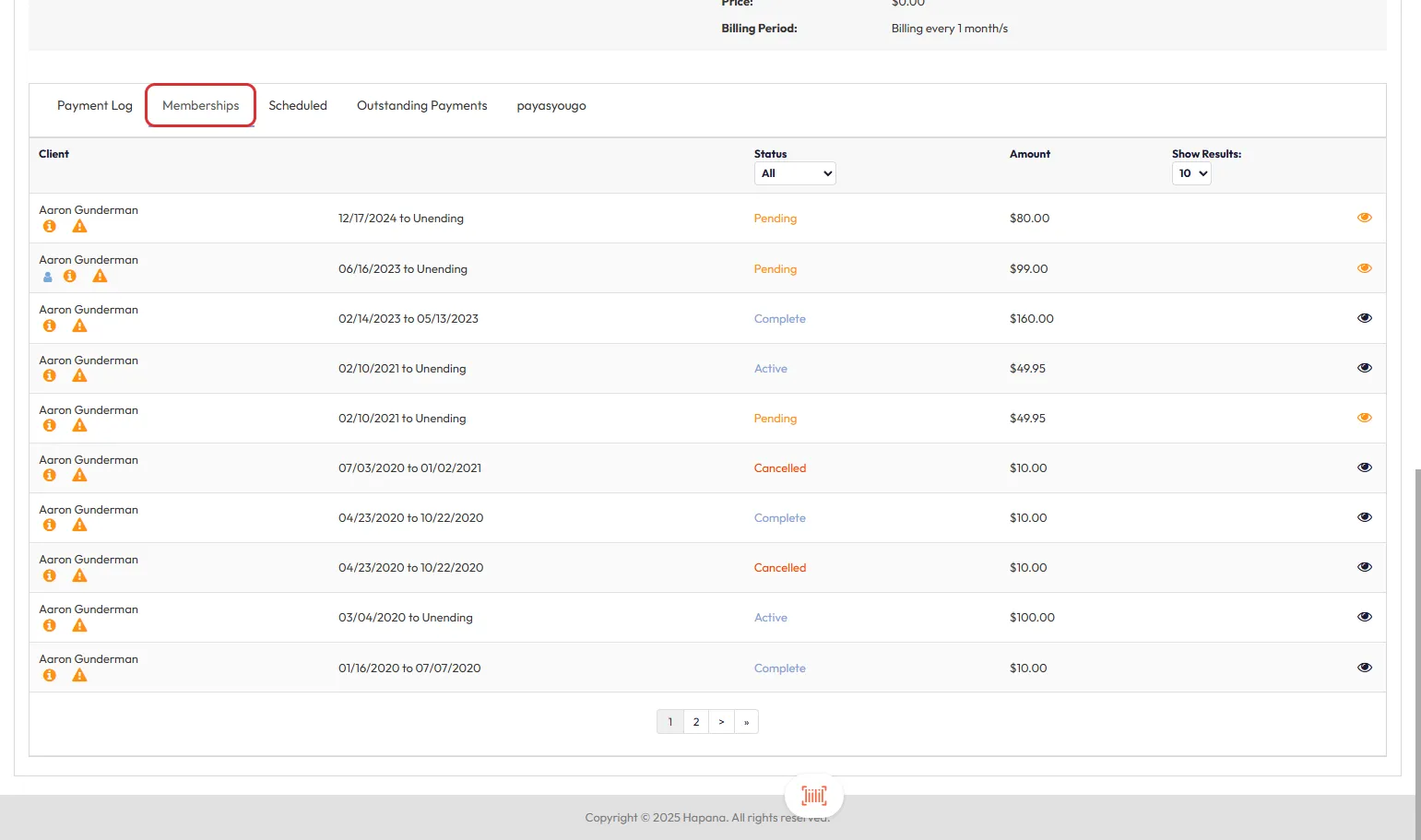Click warning triangle in the 02/14/2023 membership row
Viewport: 1421px width, 840px height.
[79, 326]
